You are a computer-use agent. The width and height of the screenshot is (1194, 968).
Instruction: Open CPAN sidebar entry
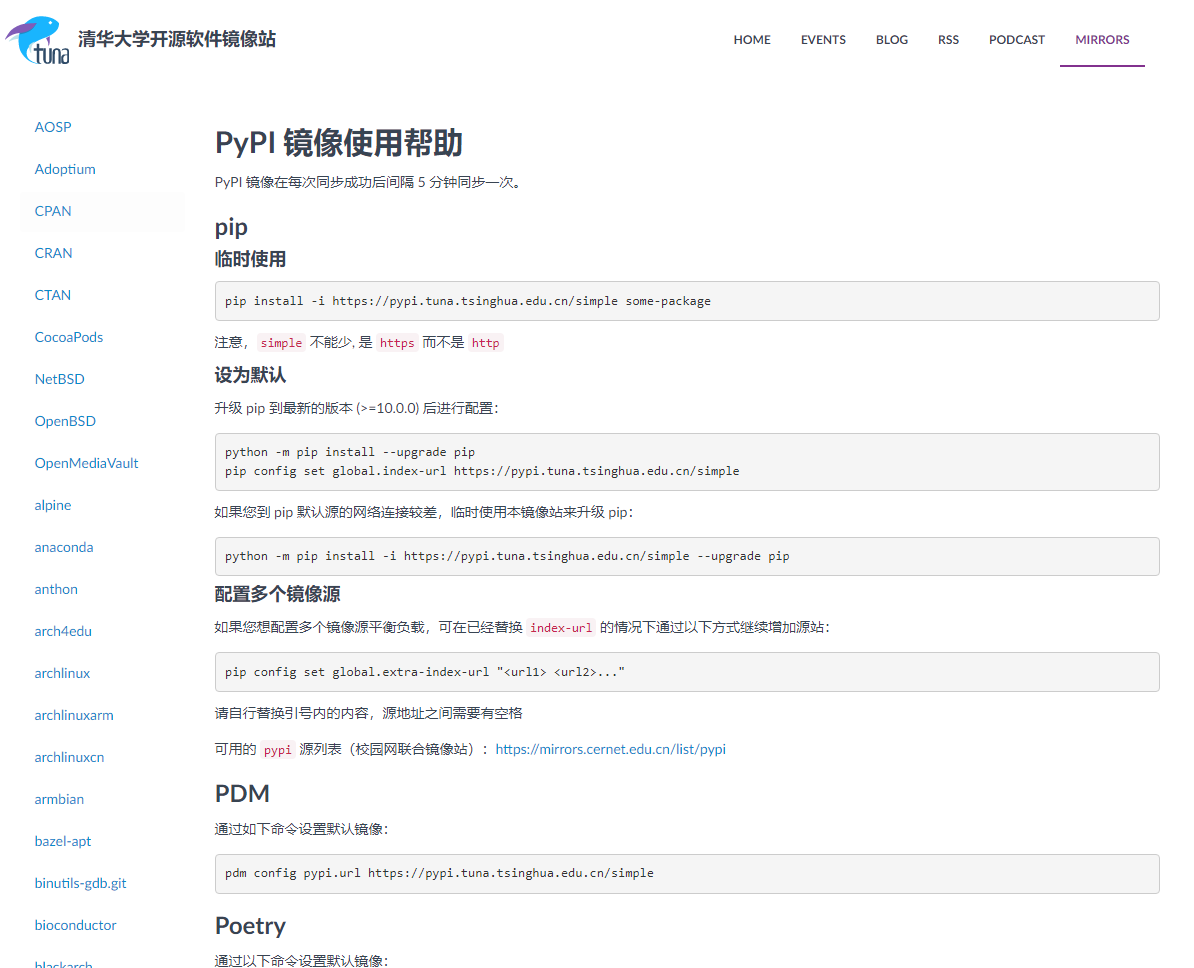(x=53, y=211)
